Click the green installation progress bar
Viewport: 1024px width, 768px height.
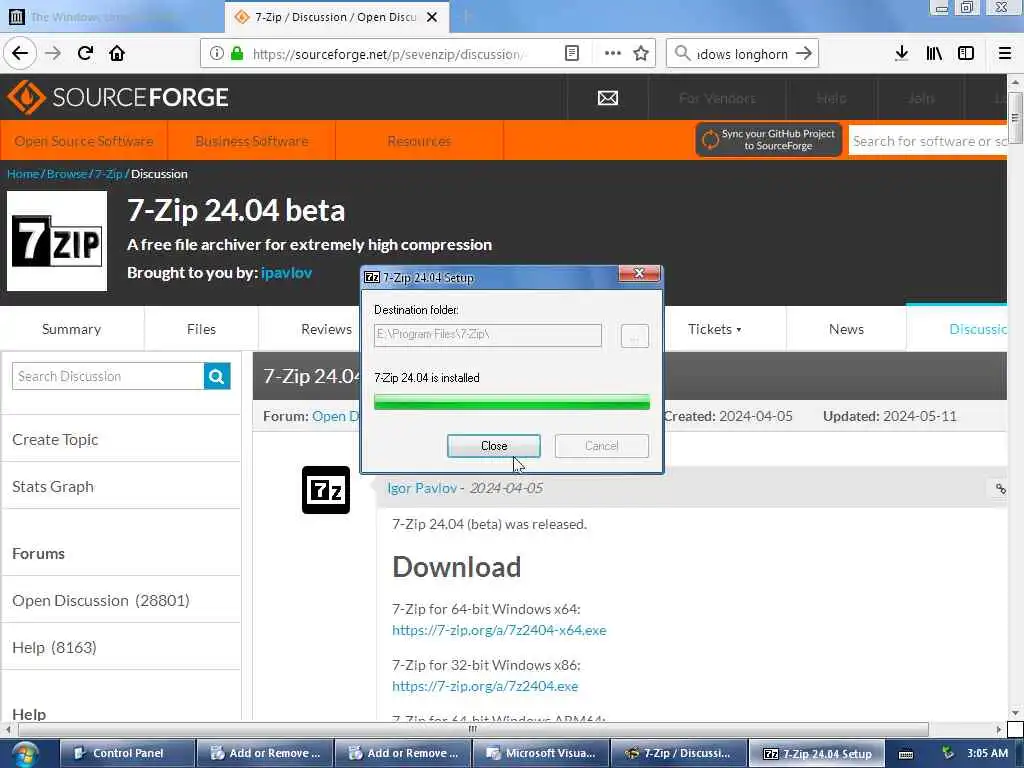point(511,402)
